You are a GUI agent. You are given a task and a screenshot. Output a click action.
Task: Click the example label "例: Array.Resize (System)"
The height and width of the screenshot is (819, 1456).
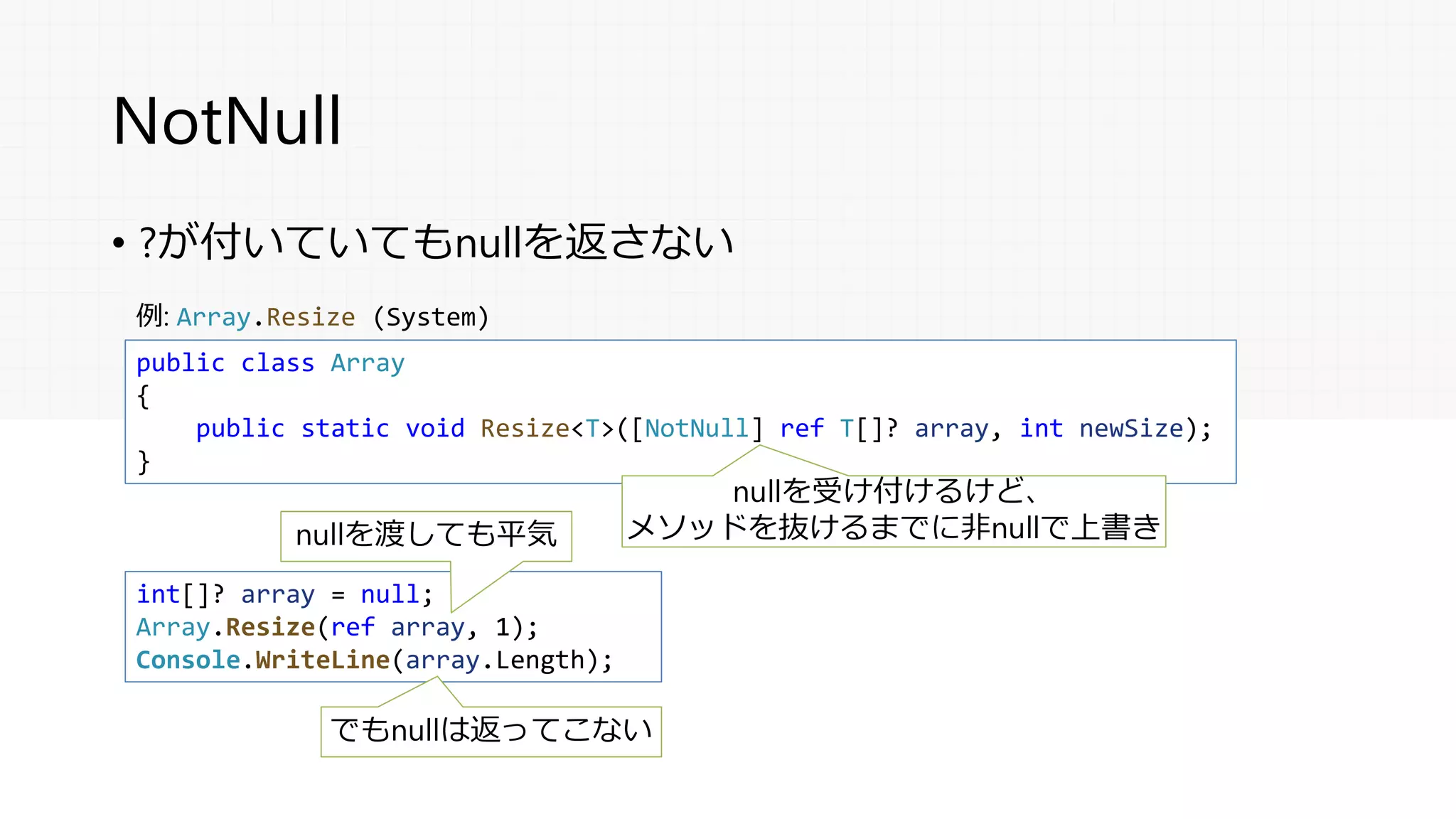313,316
